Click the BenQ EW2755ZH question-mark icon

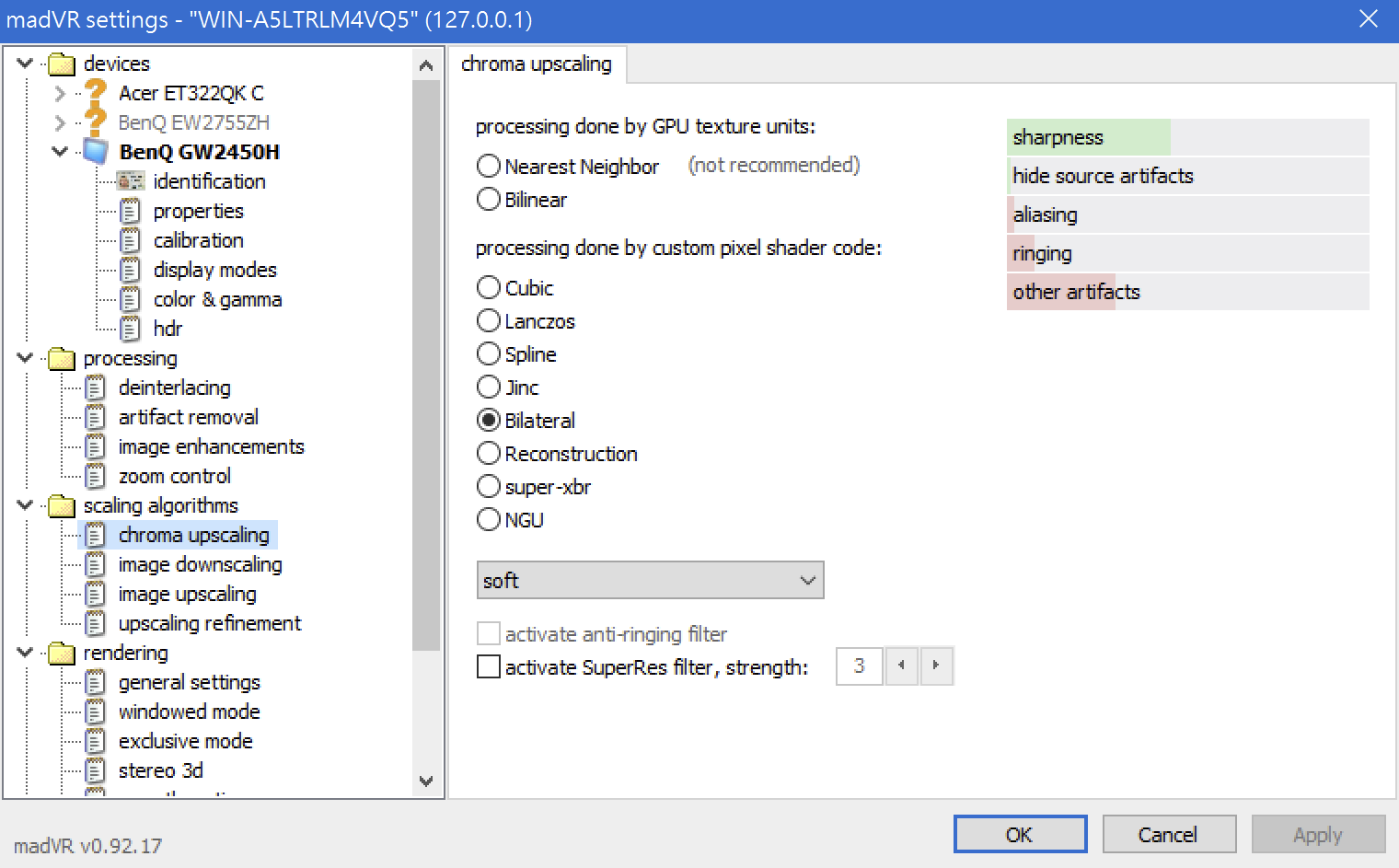coord(96,122)
